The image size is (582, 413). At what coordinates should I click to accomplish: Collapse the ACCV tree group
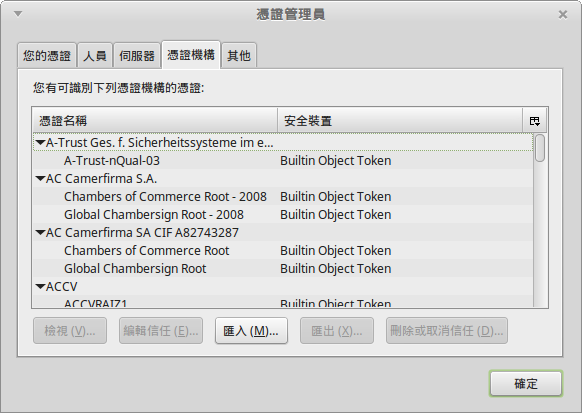coord(40,286)
